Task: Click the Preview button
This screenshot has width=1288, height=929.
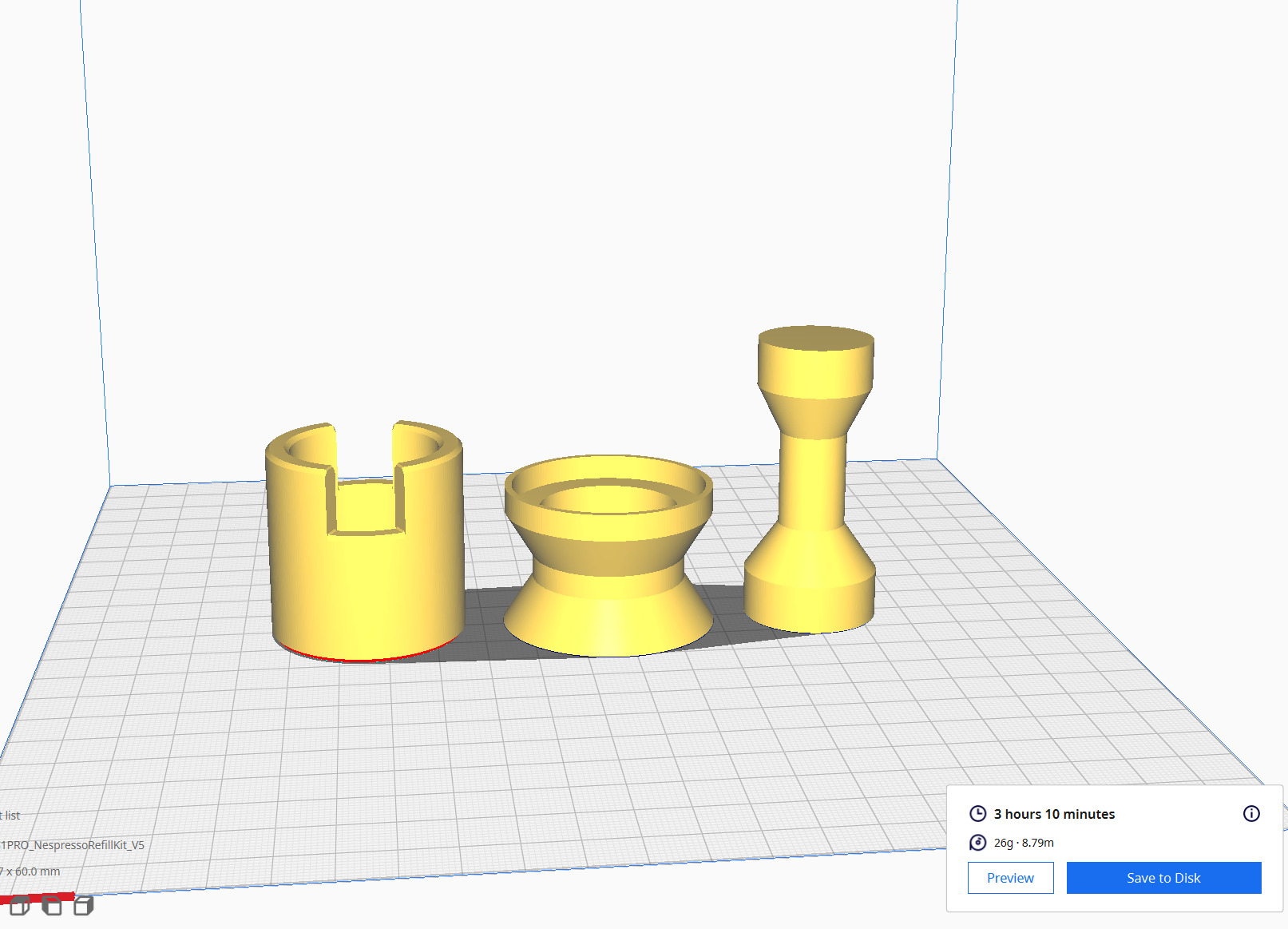Action: (1010, 878)
